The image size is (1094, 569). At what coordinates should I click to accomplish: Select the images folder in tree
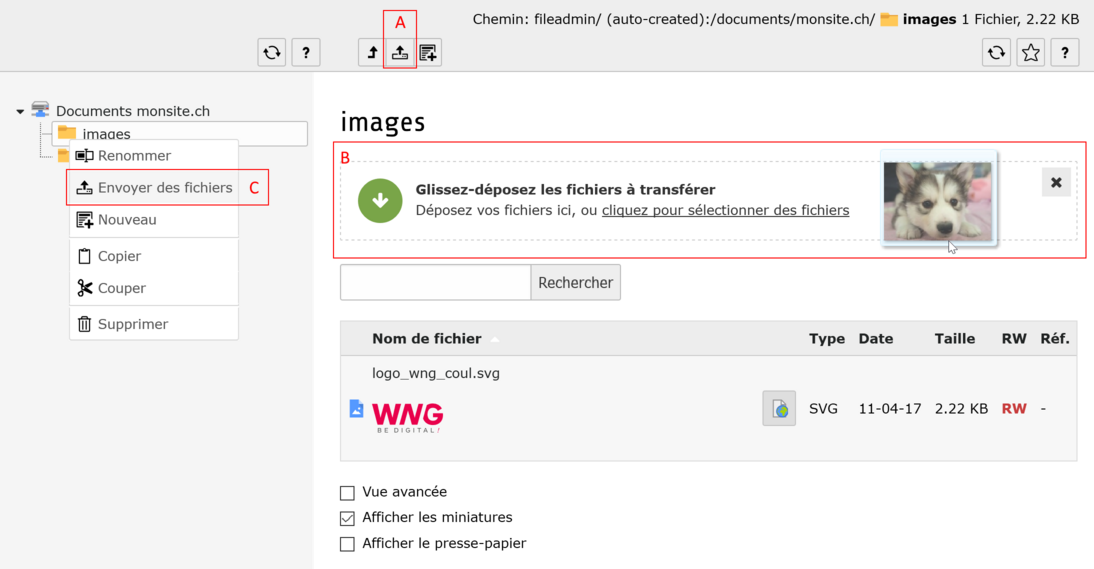tap(106, 134)
